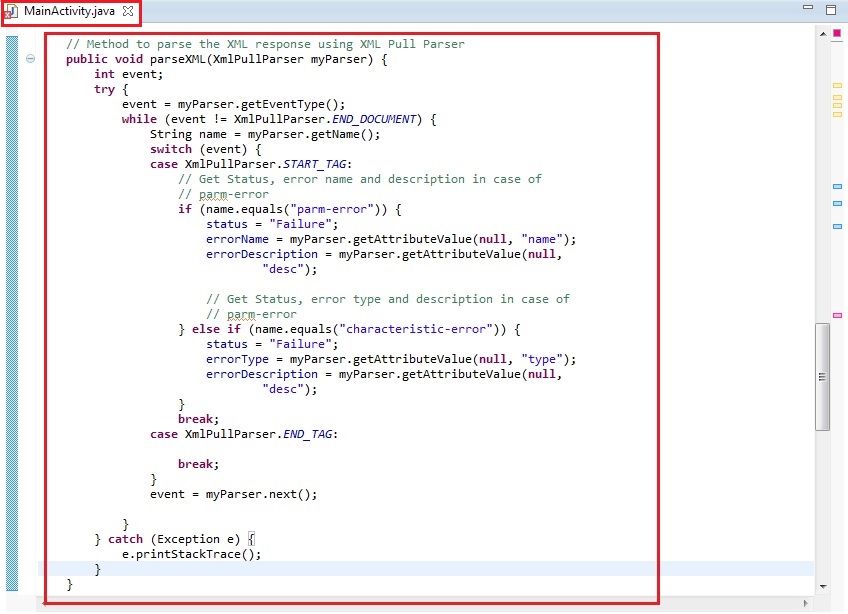The image size is (848, 614).
Task: Jump to the pink marker in overview ruler
Action: click(837, 315)
